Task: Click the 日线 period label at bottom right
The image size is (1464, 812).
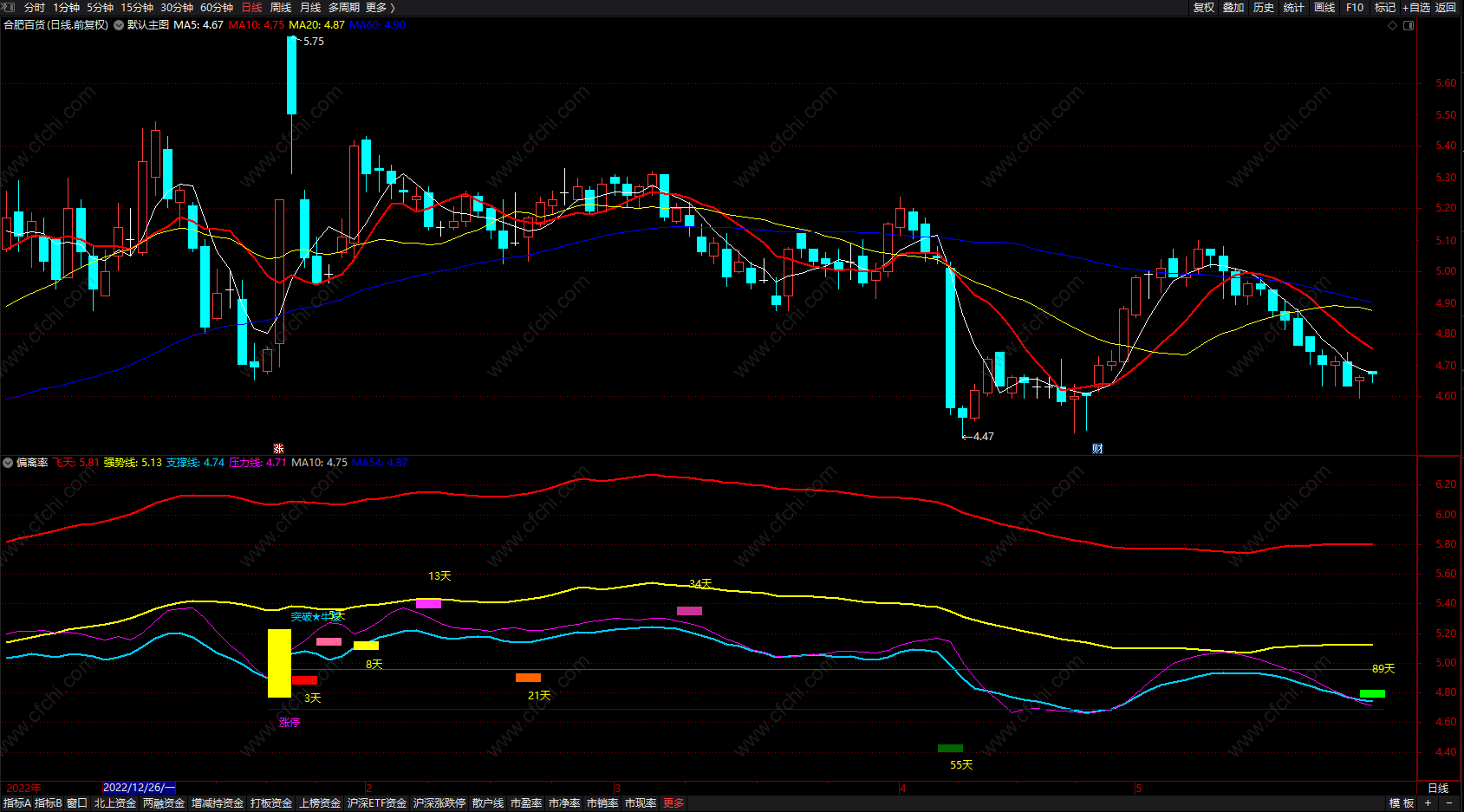Action: pyautogui.click(x=1438, y=788)
